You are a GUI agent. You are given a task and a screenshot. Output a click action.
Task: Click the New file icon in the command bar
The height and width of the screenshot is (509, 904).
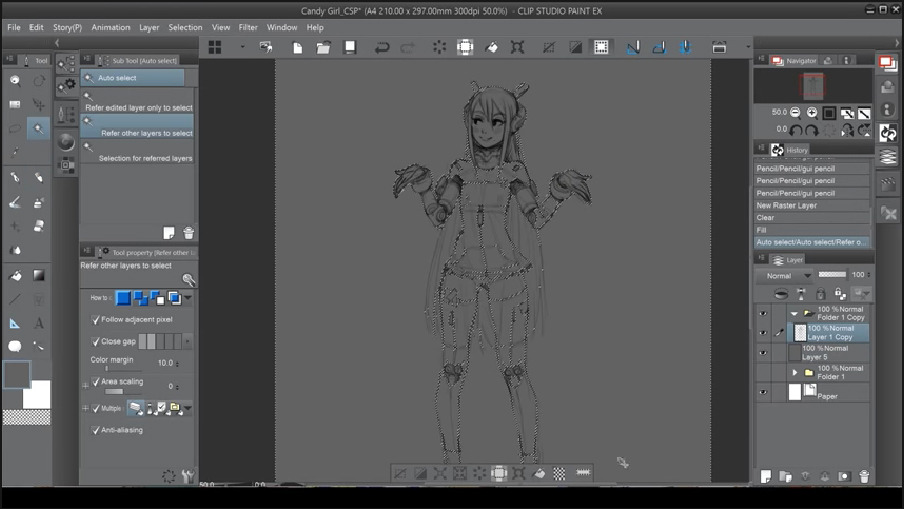297,47
